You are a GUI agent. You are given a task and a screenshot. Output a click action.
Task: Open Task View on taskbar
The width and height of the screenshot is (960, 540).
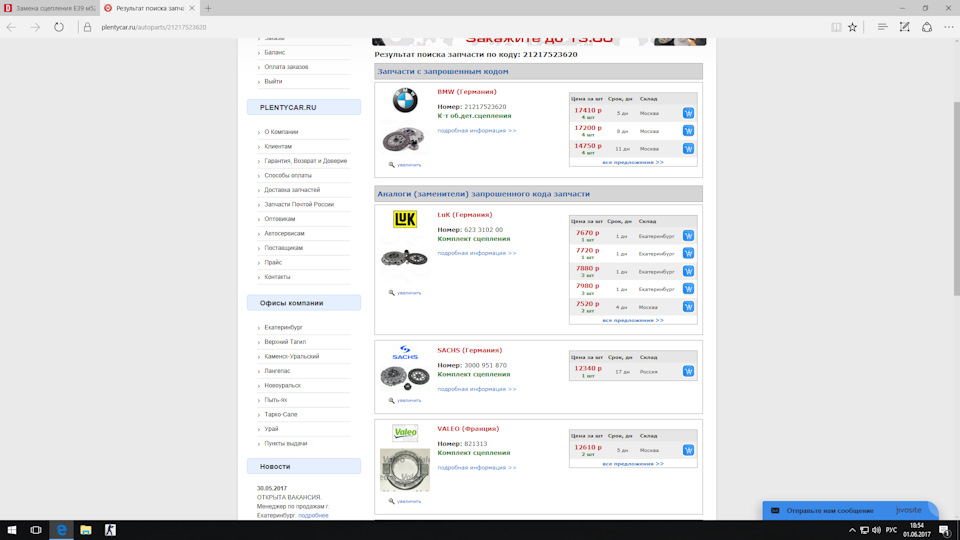tap(36, 530)
